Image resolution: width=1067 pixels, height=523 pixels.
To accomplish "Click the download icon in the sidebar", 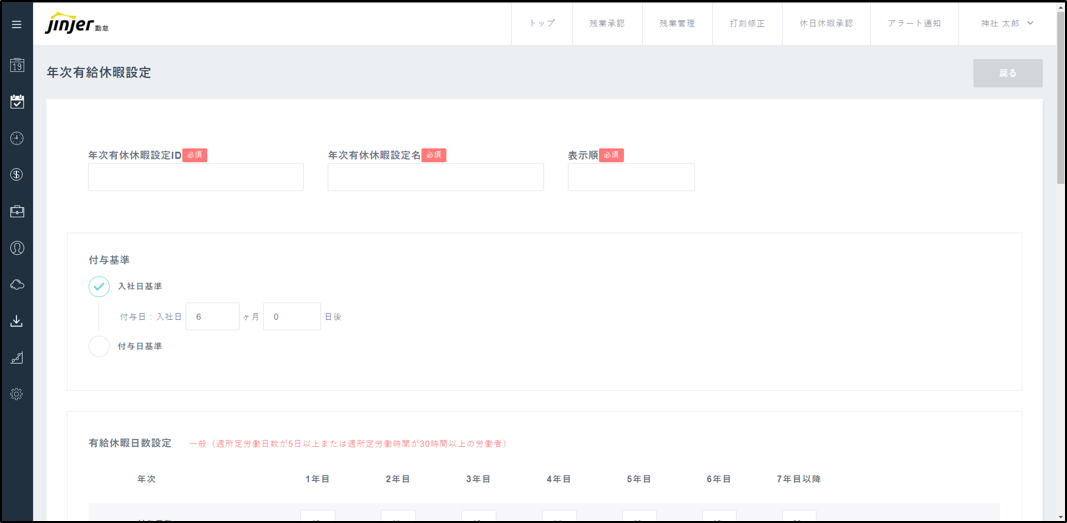I will pyautogui.click(x=16, y=321).
